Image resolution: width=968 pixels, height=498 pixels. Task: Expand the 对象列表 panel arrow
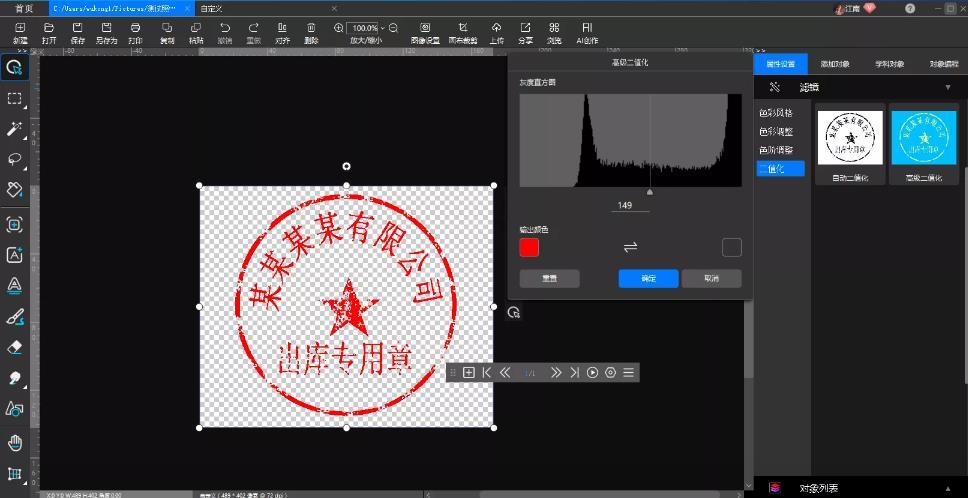coord(948,488)
